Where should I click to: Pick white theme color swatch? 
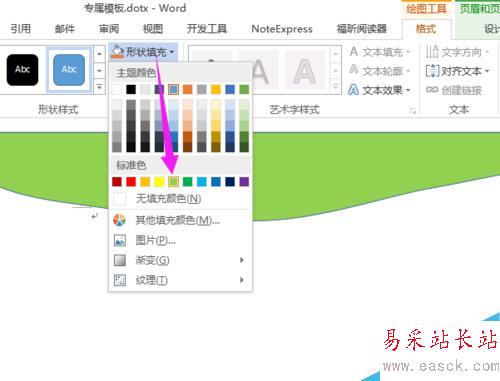[x=117, y=89]
